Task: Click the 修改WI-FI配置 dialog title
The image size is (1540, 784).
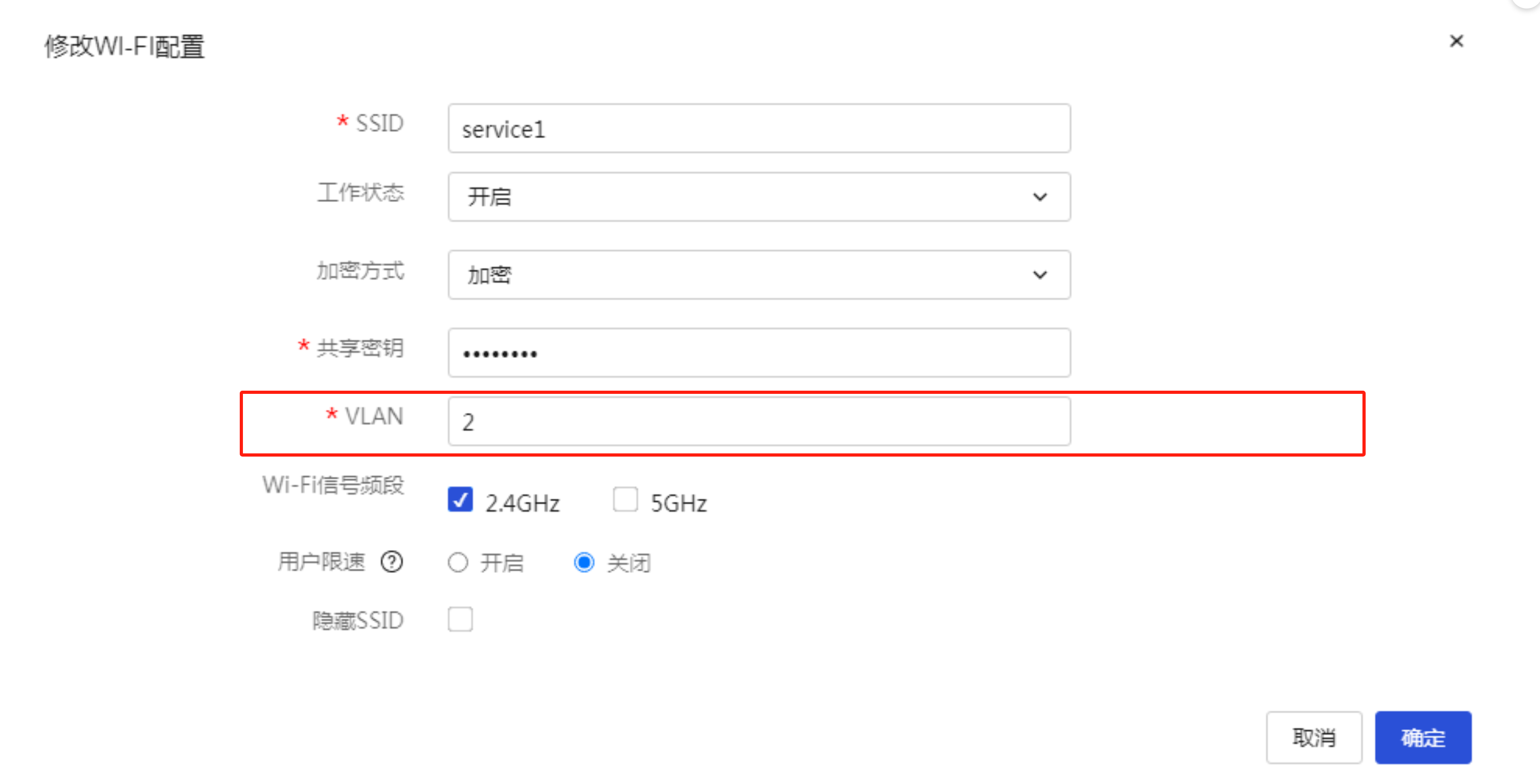Action: coord(124,46)
